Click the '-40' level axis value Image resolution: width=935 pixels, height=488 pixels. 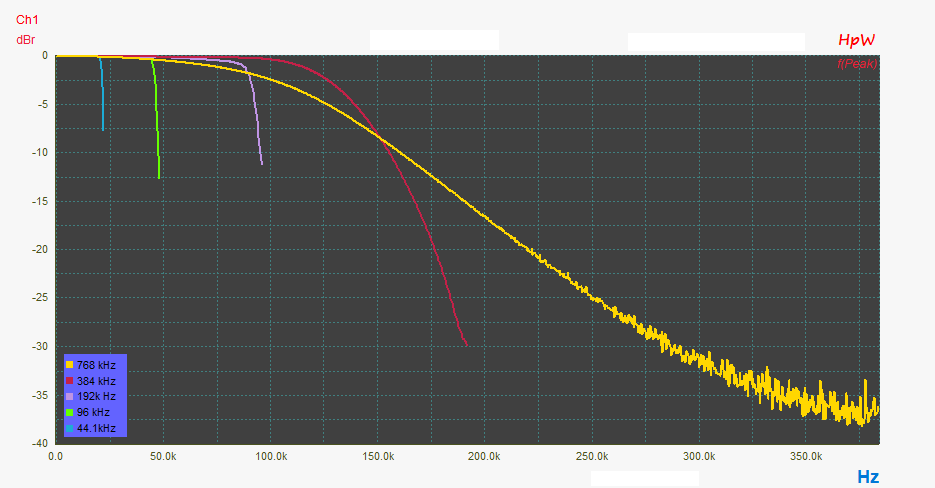41,443
